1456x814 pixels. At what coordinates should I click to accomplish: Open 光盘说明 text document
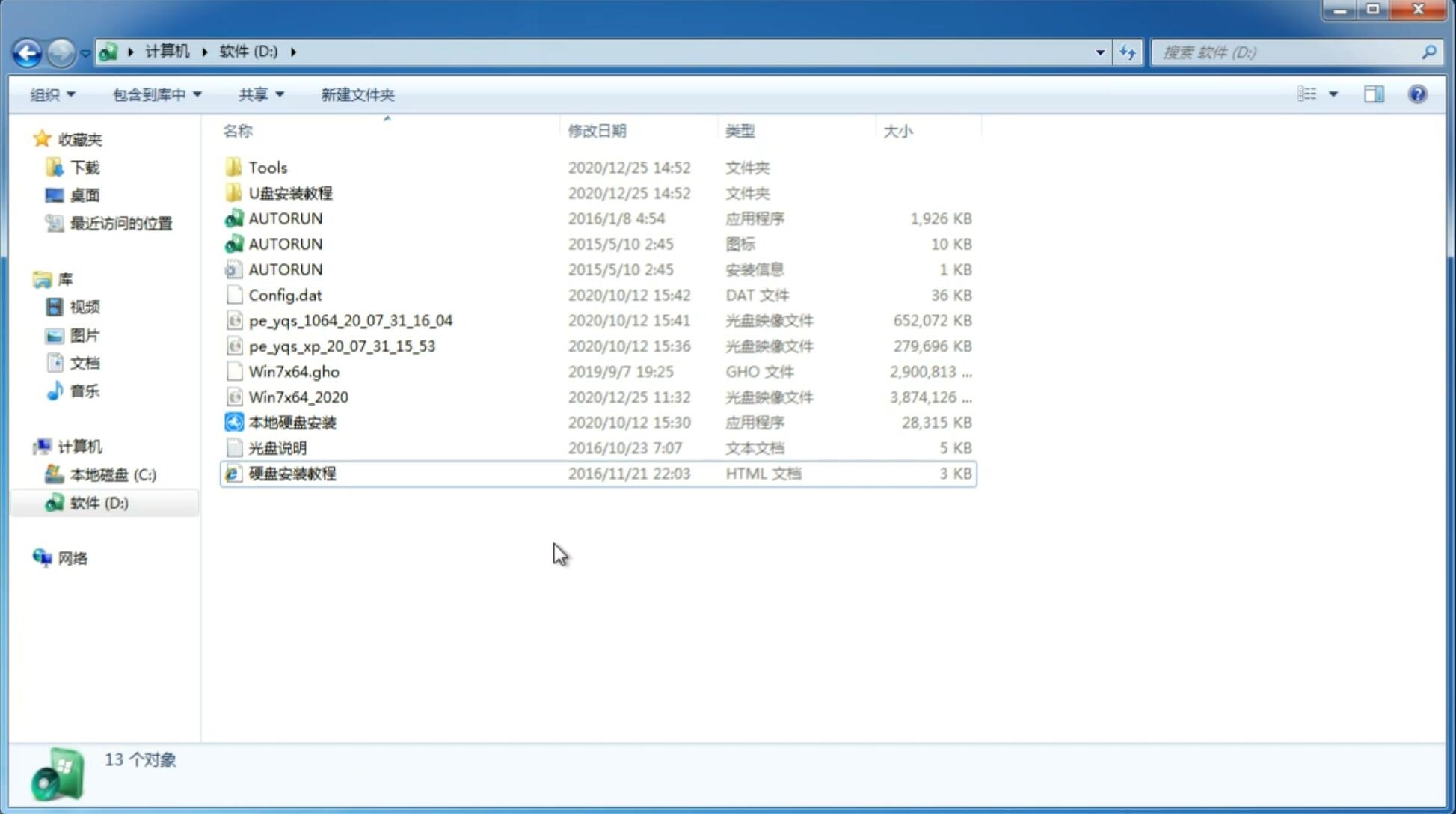[277, 447]
